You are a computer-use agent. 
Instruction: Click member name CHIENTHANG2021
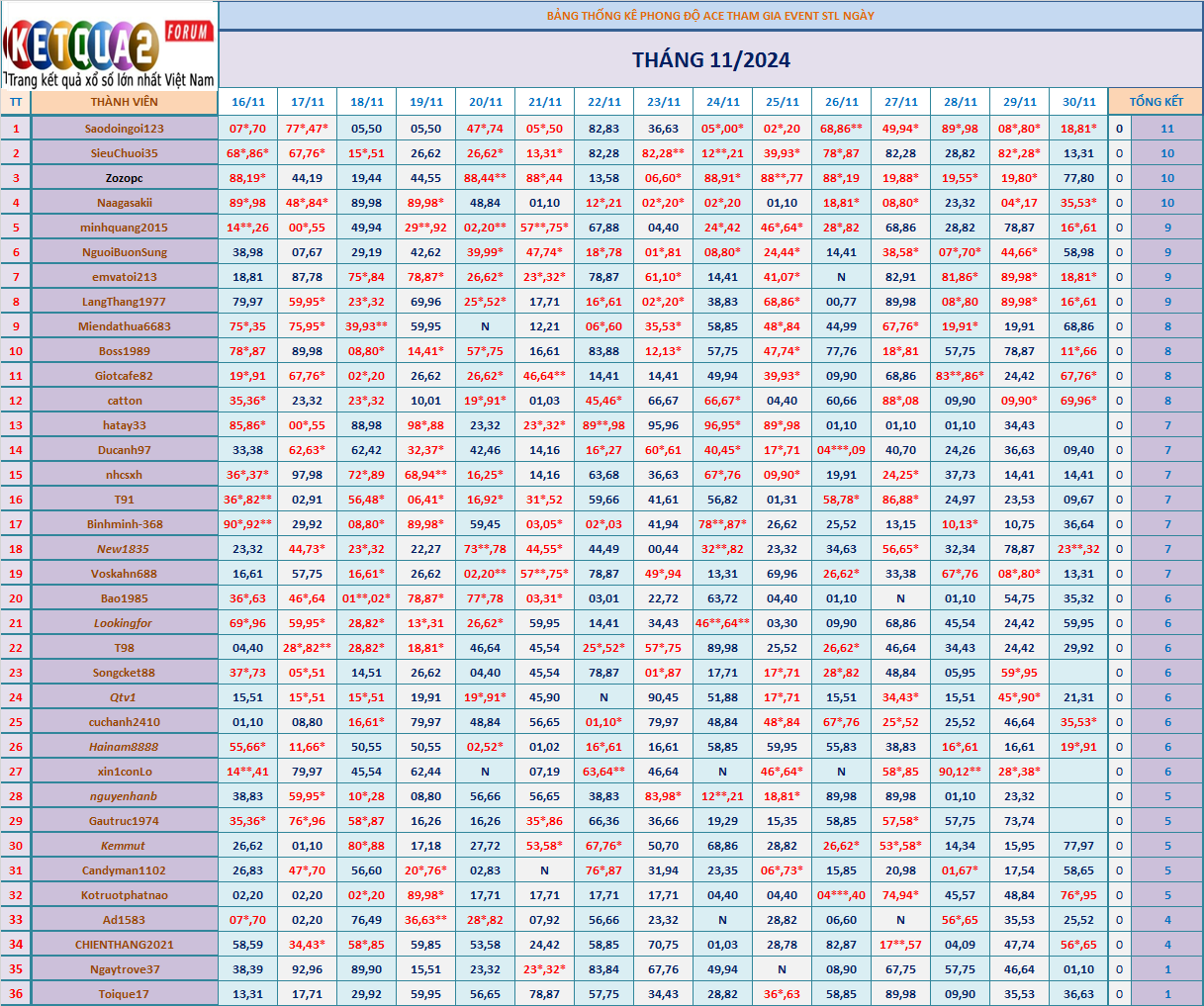pos(124,945)
